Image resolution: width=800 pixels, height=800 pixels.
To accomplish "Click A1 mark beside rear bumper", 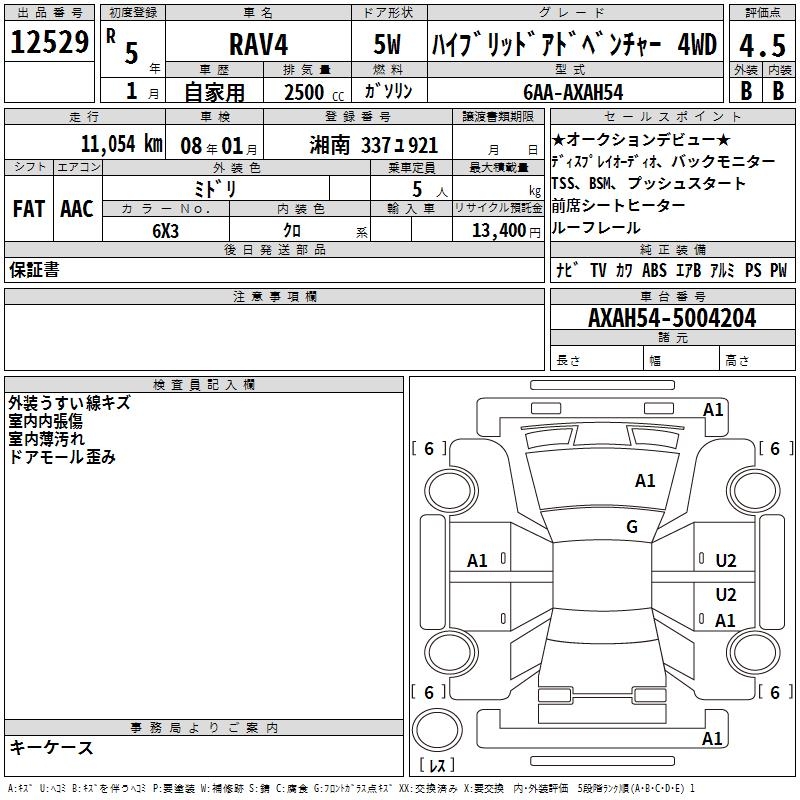I will click(x=712, y=738).
